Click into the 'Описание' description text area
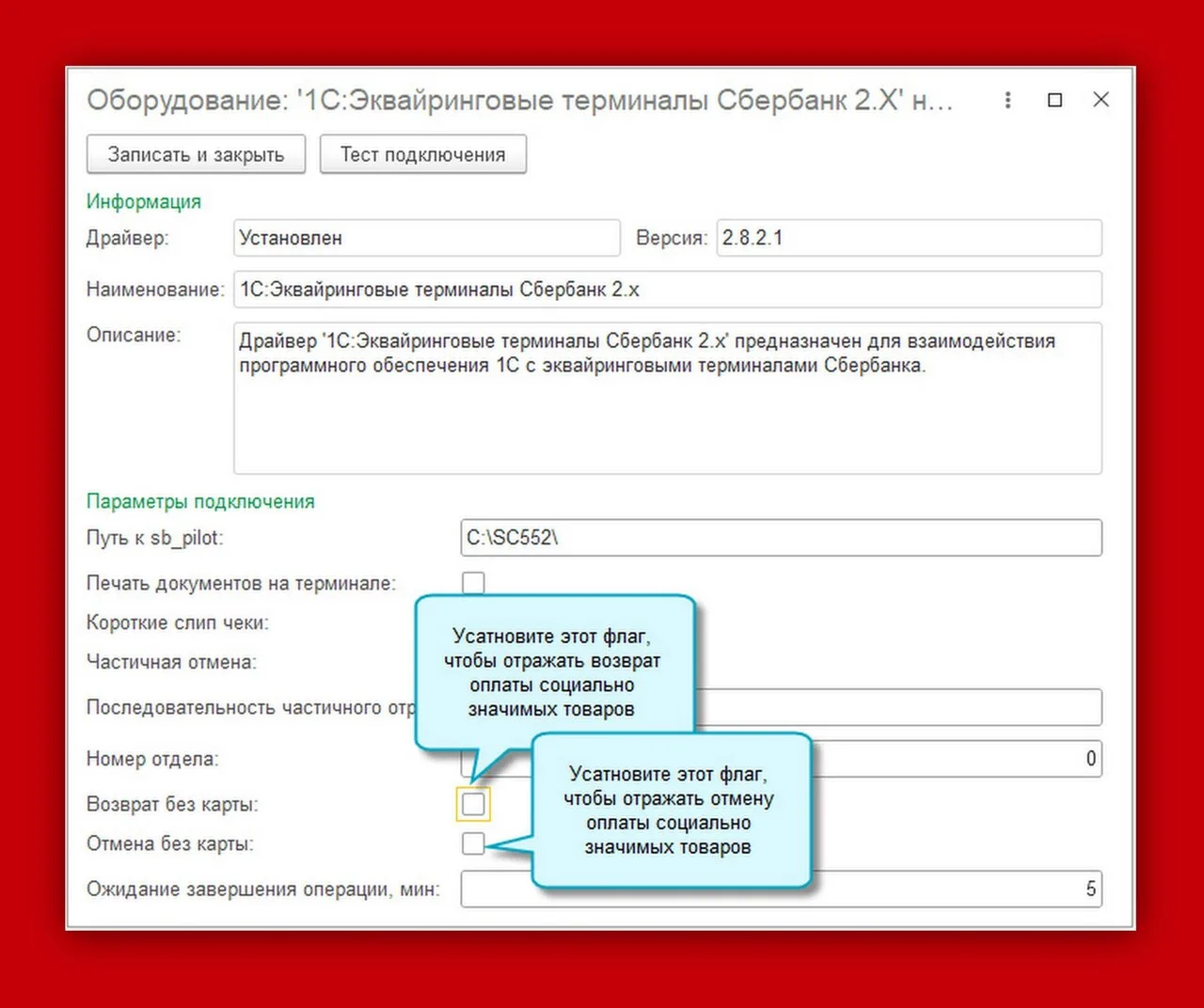 (x=668, y=399)
